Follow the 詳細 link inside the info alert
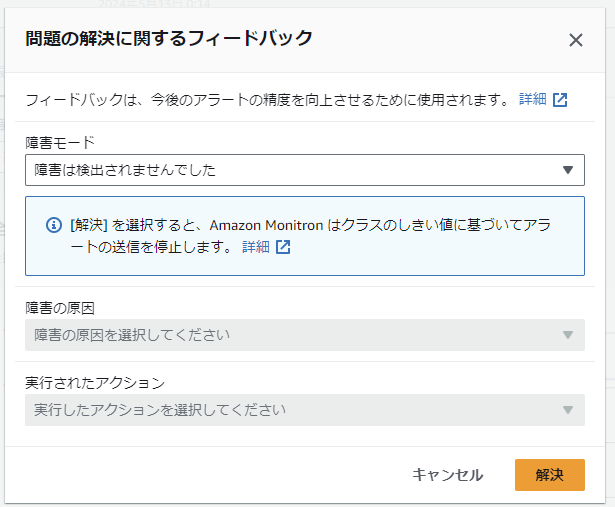The image size is (615, 507). pyautogui.click(x=256, y=247)
